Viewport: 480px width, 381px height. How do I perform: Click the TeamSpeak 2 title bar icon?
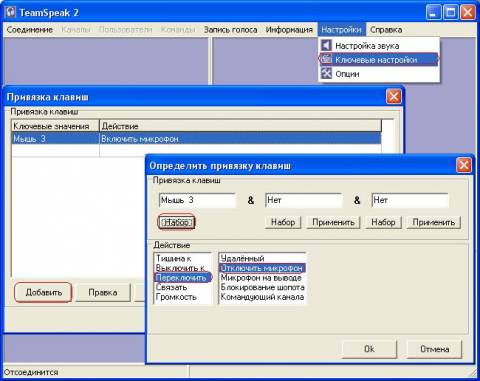click(11, 12)
